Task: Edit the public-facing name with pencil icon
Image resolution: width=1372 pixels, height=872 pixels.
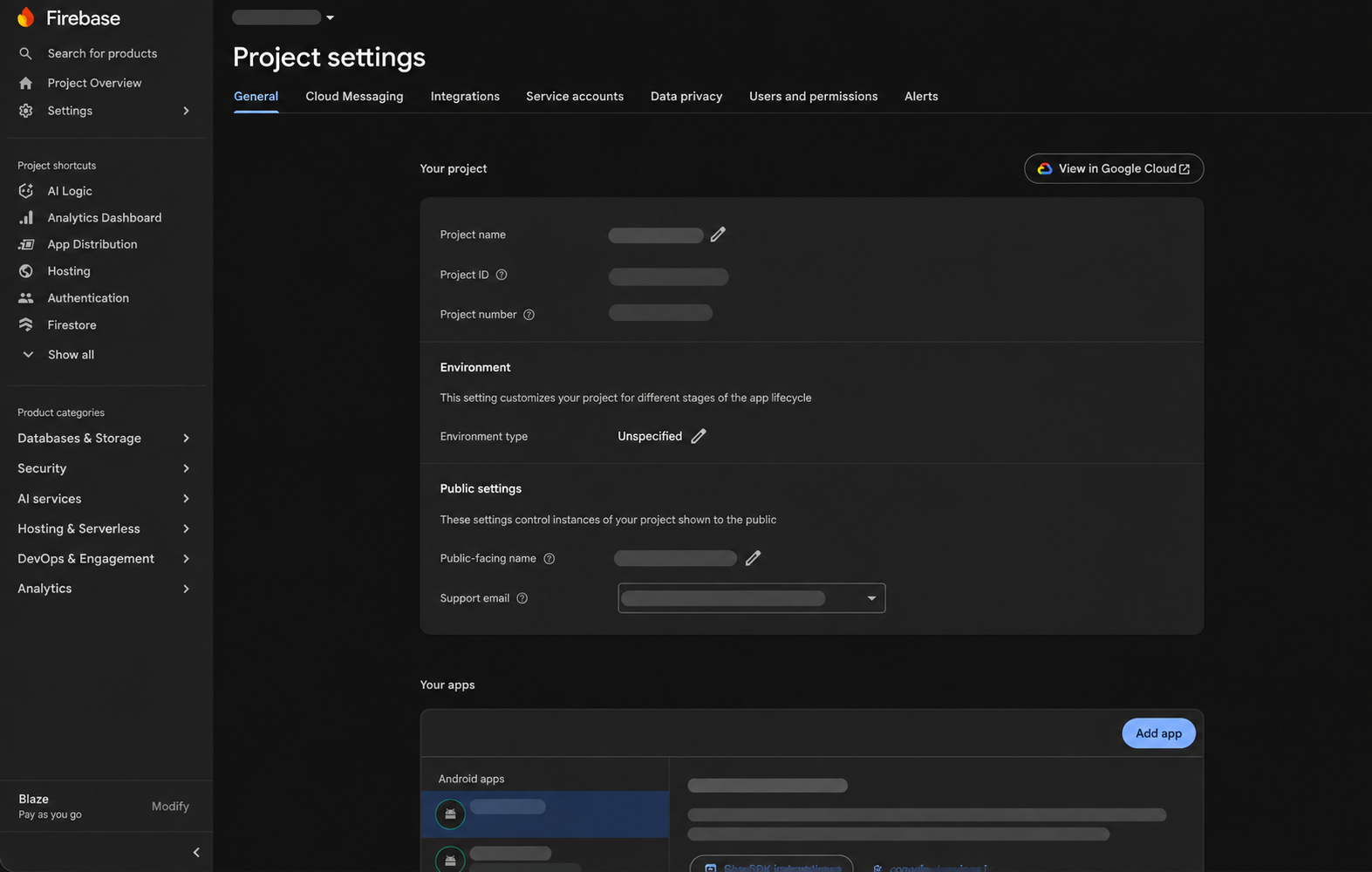Action: click(753, 558)
